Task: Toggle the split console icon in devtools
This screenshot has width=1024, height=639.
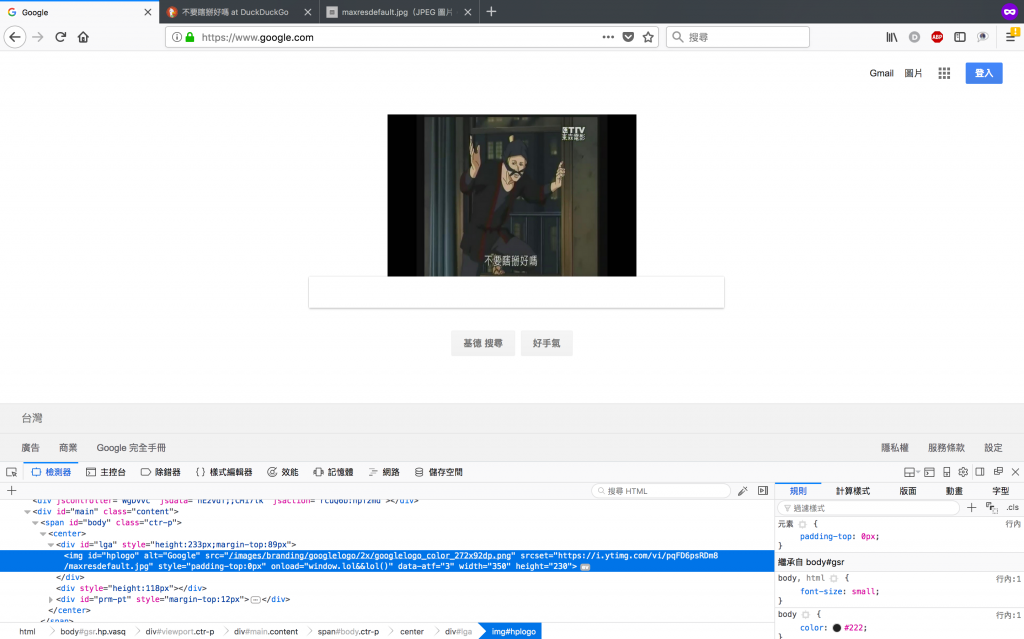Action: (929, 472)
